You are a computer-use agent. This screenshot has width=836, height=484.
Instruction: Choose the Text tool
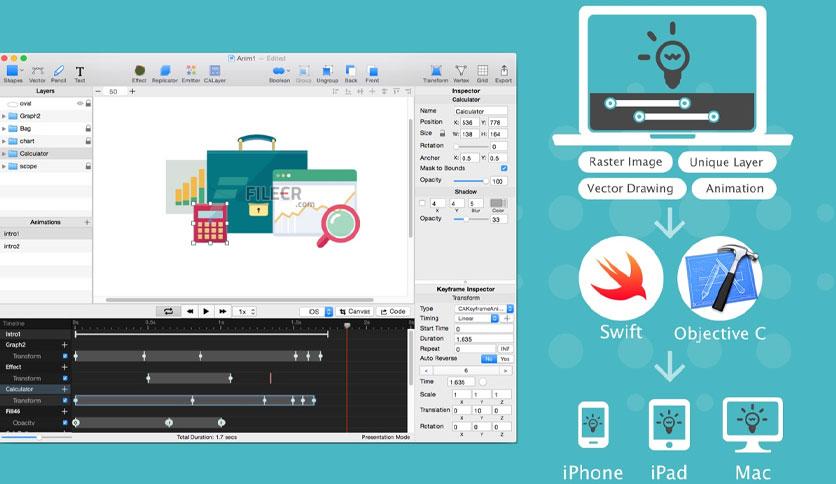79,74
